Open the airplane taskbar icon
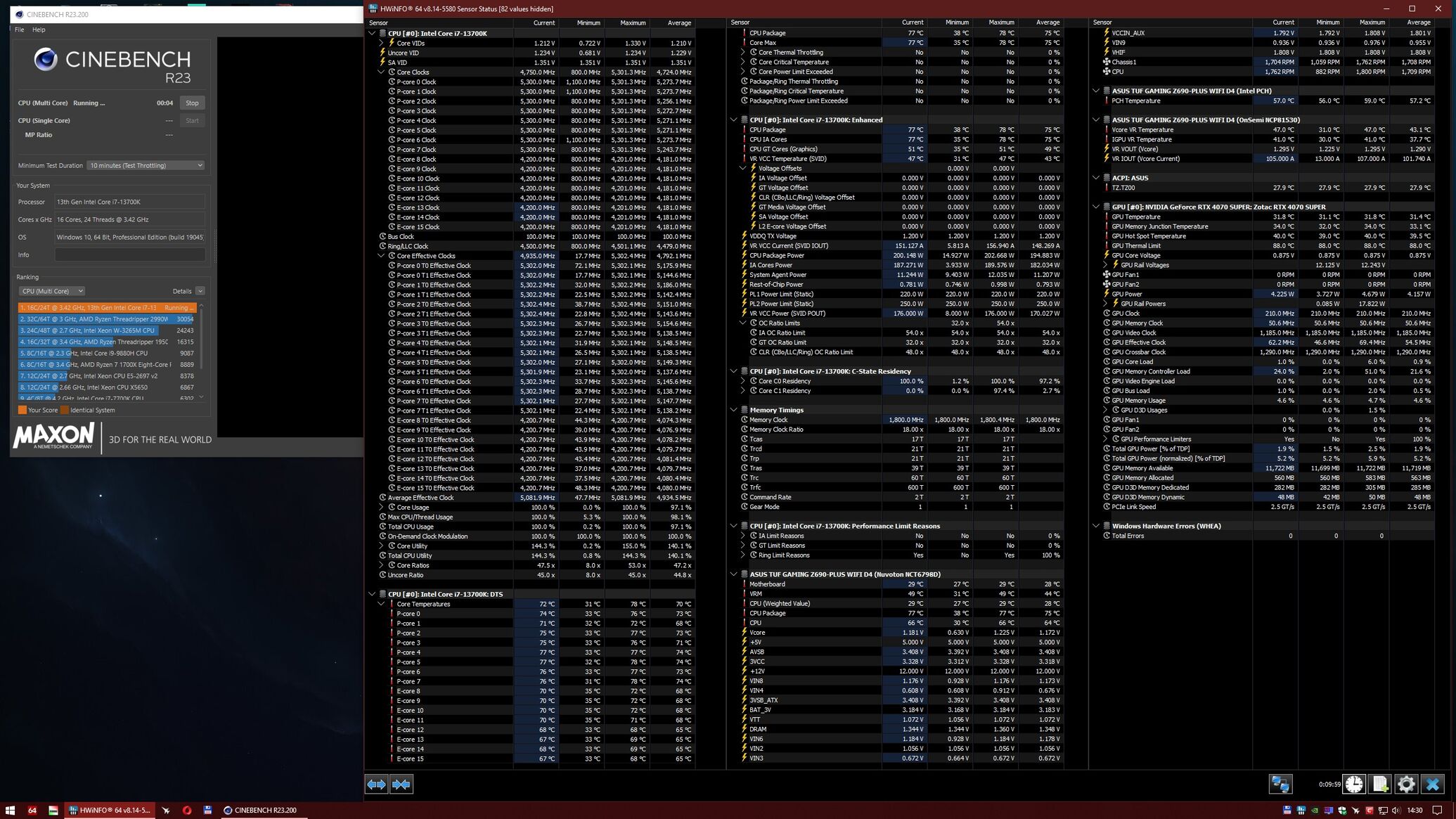This screenshot has width=1456, height=819. pyautogui.click(x=166, y=810)
